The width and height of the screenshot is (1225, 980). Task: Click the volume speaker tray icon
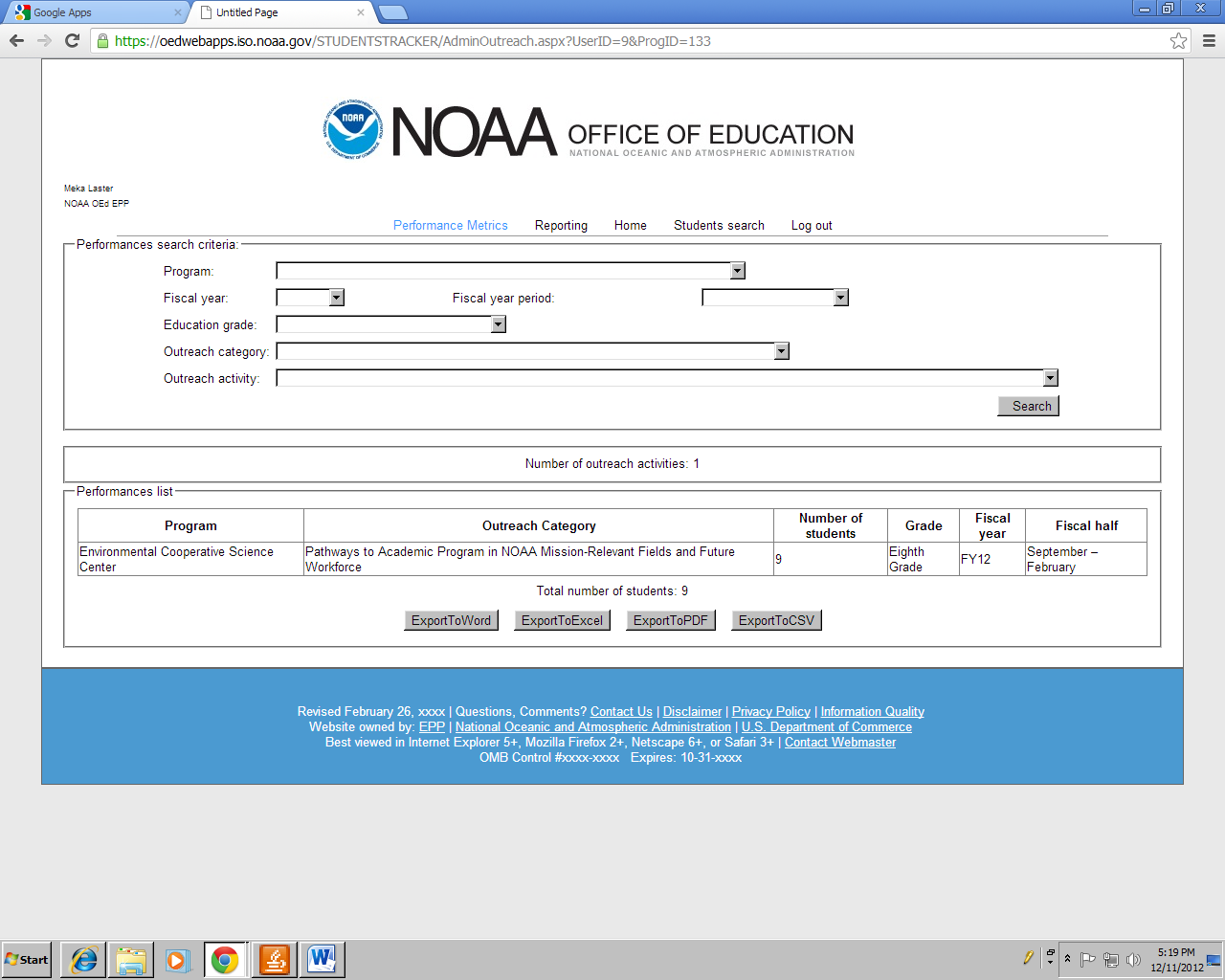coord(1133,959)
